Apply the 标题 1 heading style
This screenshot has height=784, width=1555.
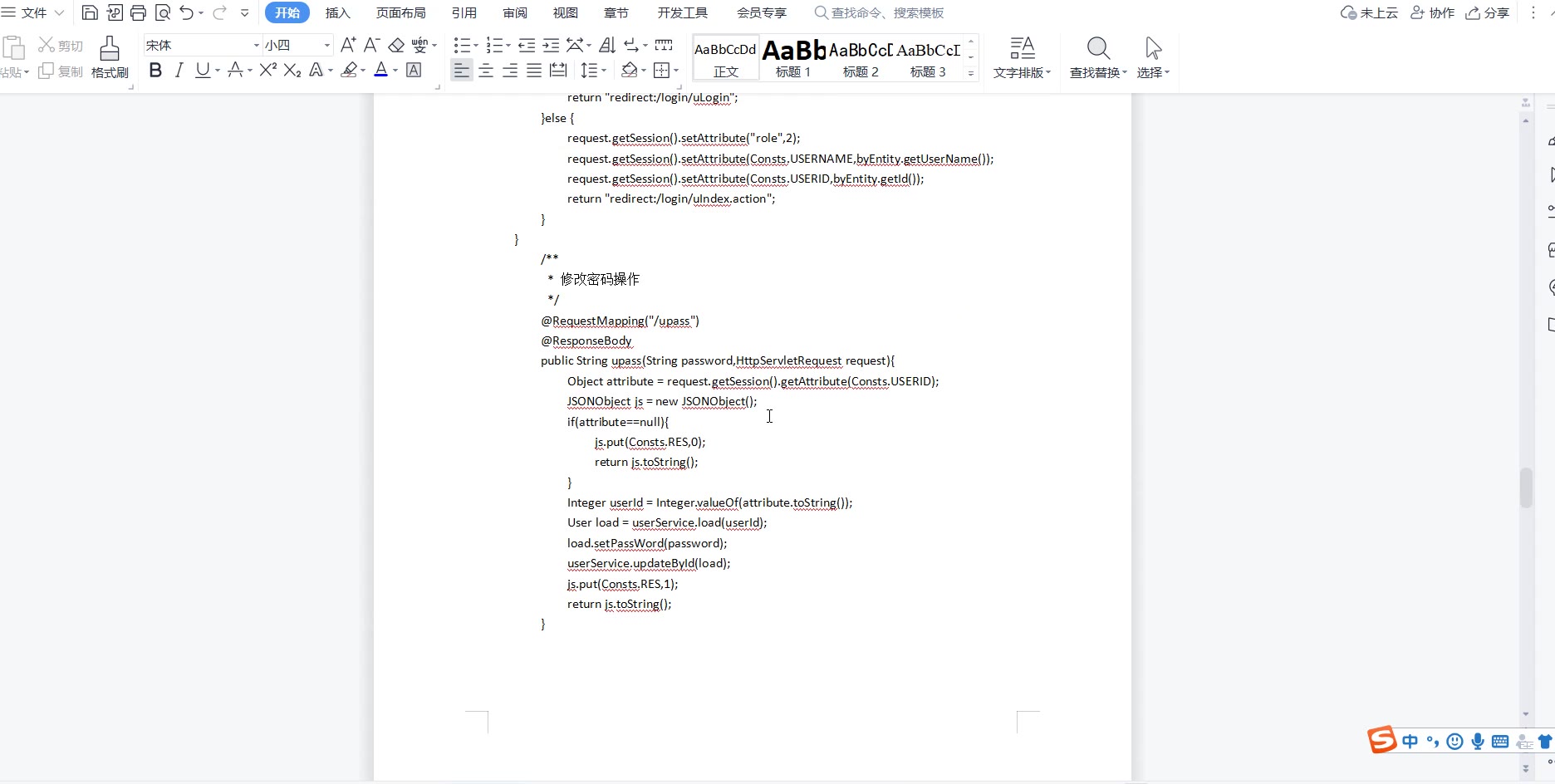(793, 58)
